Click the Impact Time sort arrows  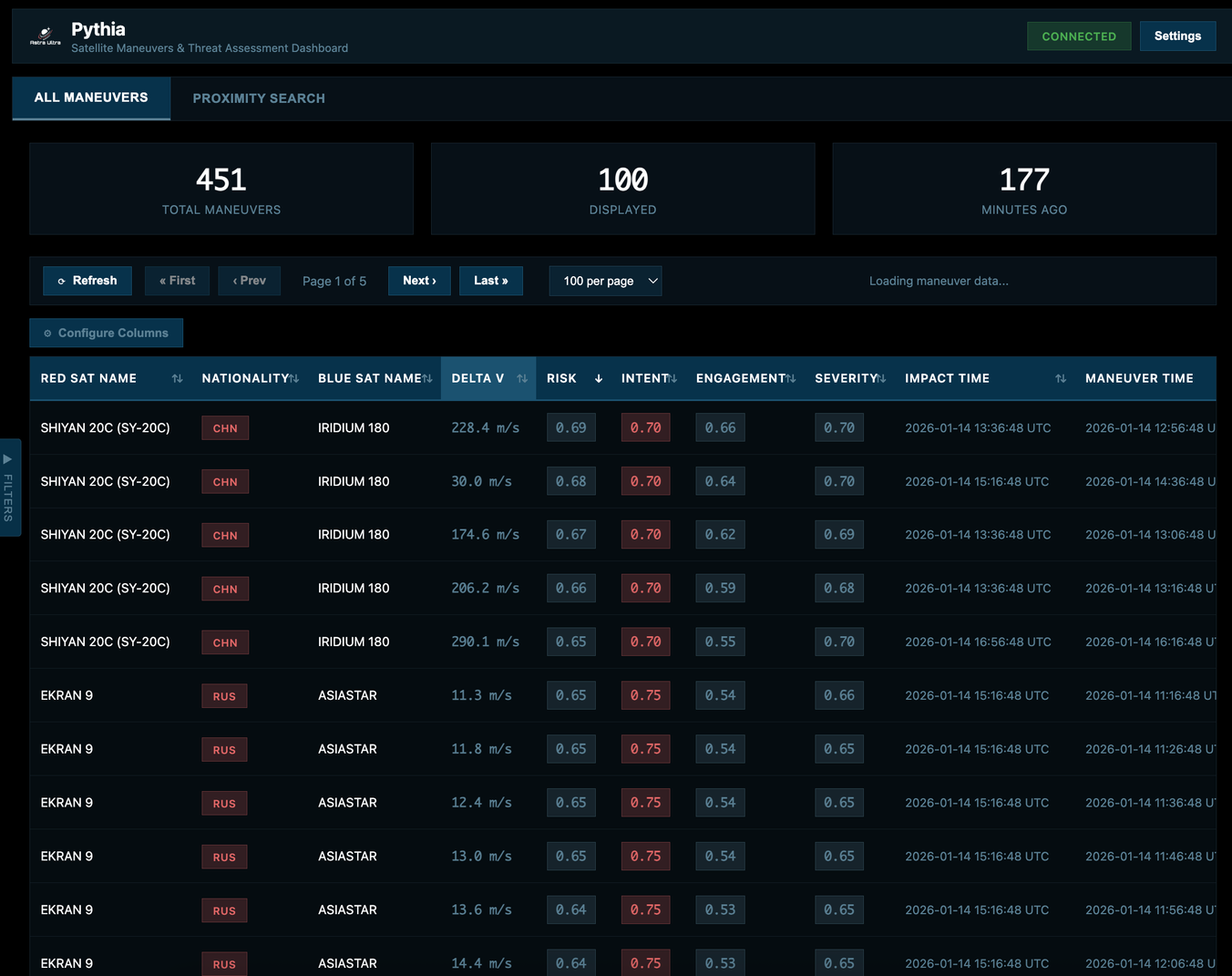coord(1061,378)
